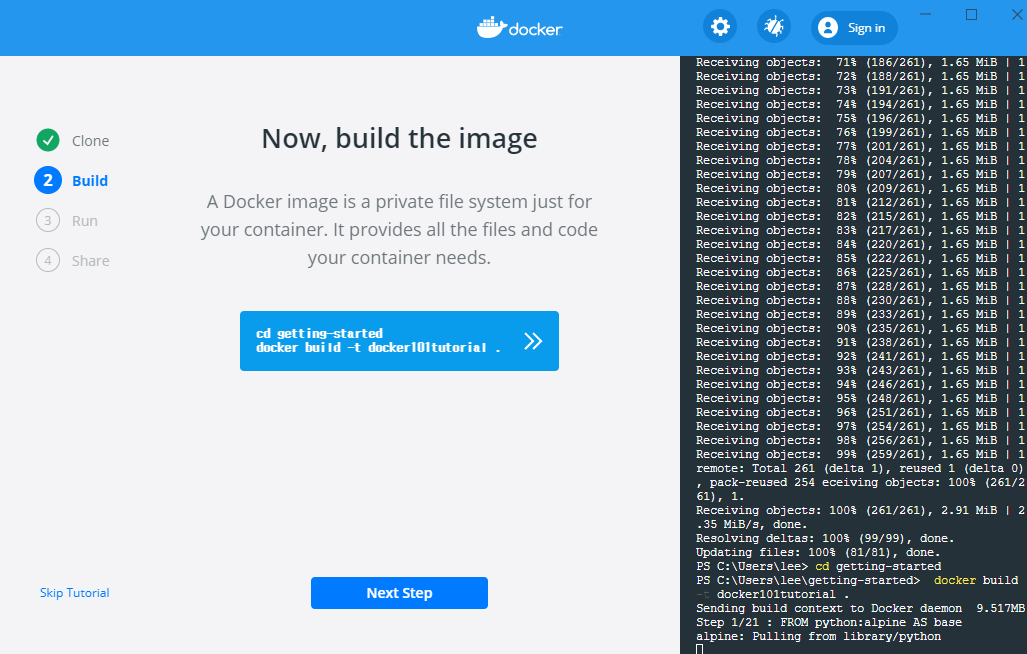The width and height of the screenshot is (1027, 654).
Task: Click the 'Receiving objects: 71%' terminal line
Action: pos(860,62)
